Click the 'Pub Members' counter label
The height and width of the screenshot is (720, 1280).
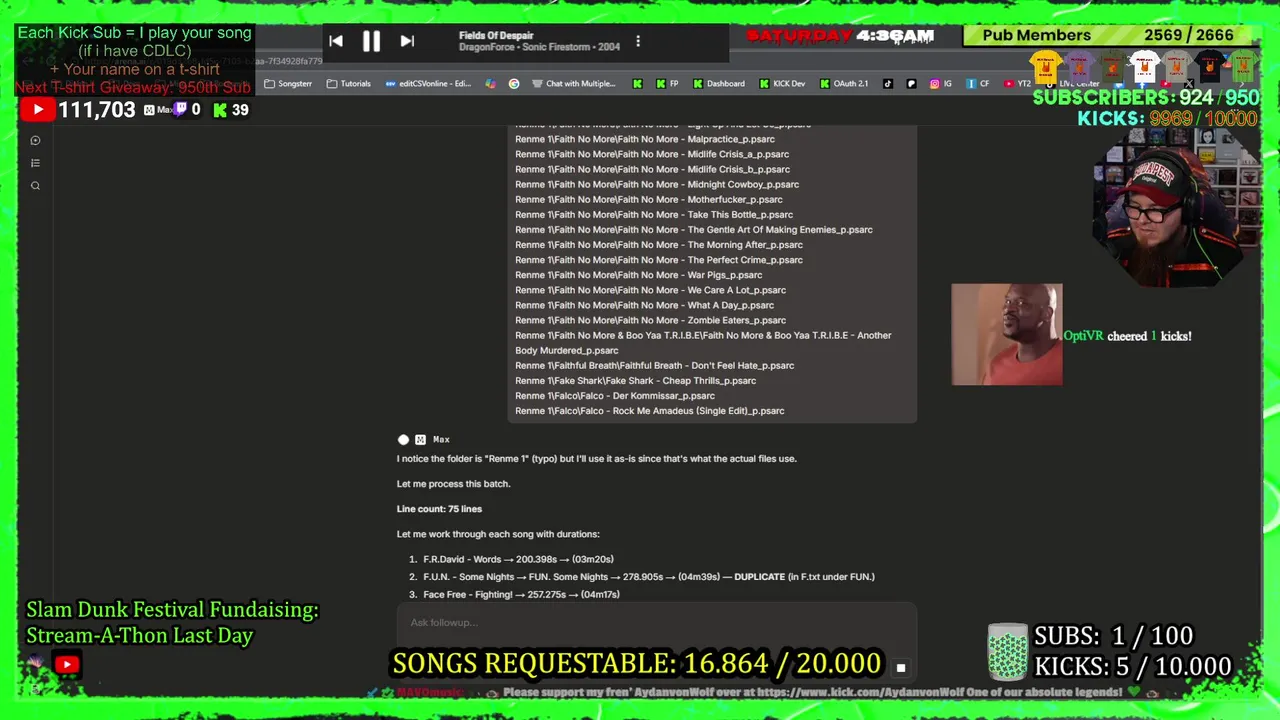pyautogui.click(x=1036, y=35)
